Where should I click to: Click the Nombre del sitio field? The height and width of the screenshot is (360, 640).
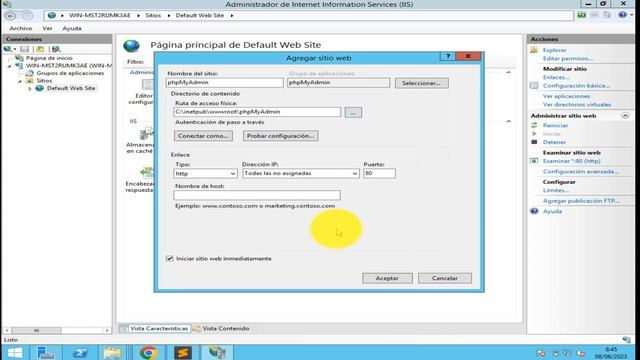coord(224,82)
